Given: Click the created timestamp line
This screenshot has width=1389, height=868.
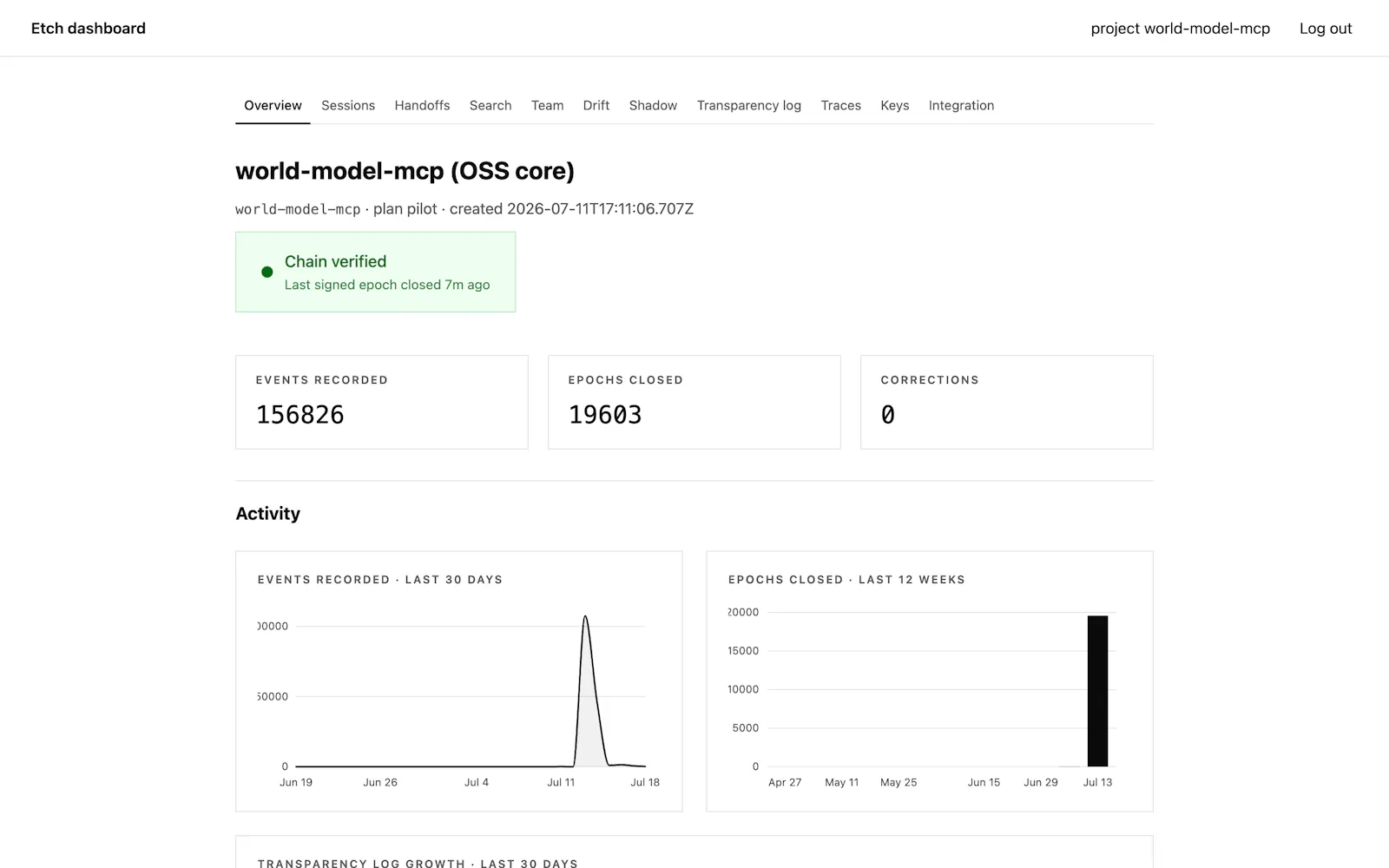Looking at the screenshot, I should tap(464, 209).
